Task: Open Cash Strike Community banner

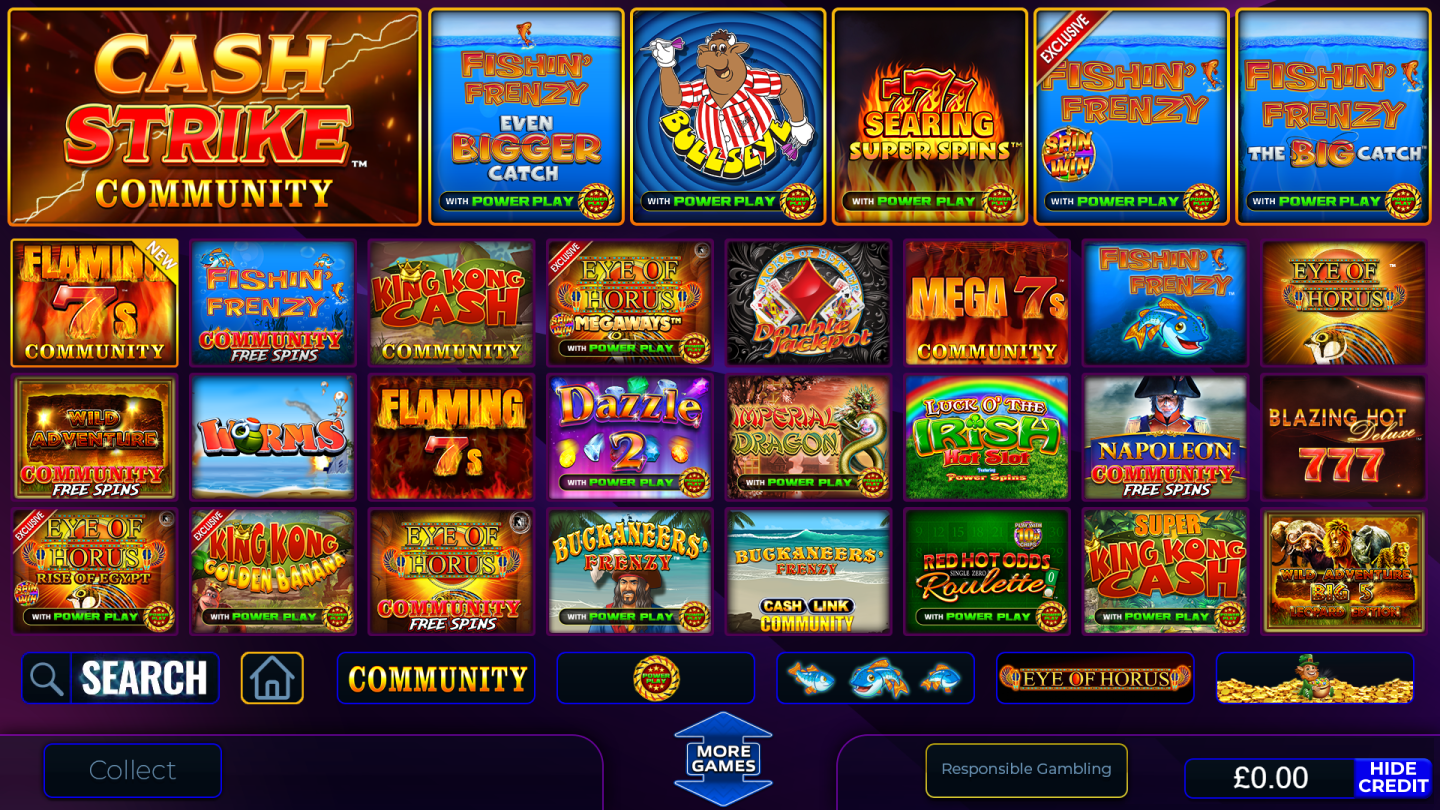Action: coord(214,117)
